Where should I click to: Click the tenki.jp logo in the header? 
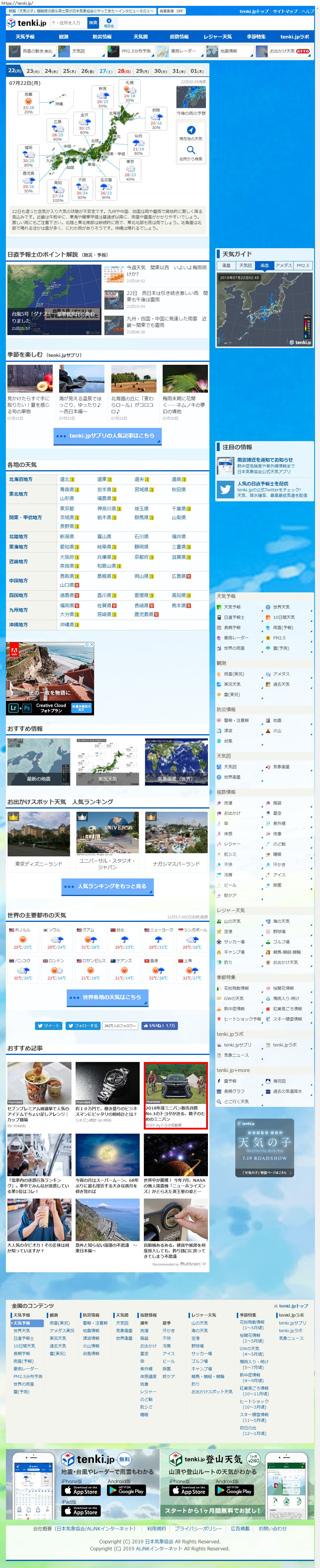pyautogui.click(x=26, y=23)
